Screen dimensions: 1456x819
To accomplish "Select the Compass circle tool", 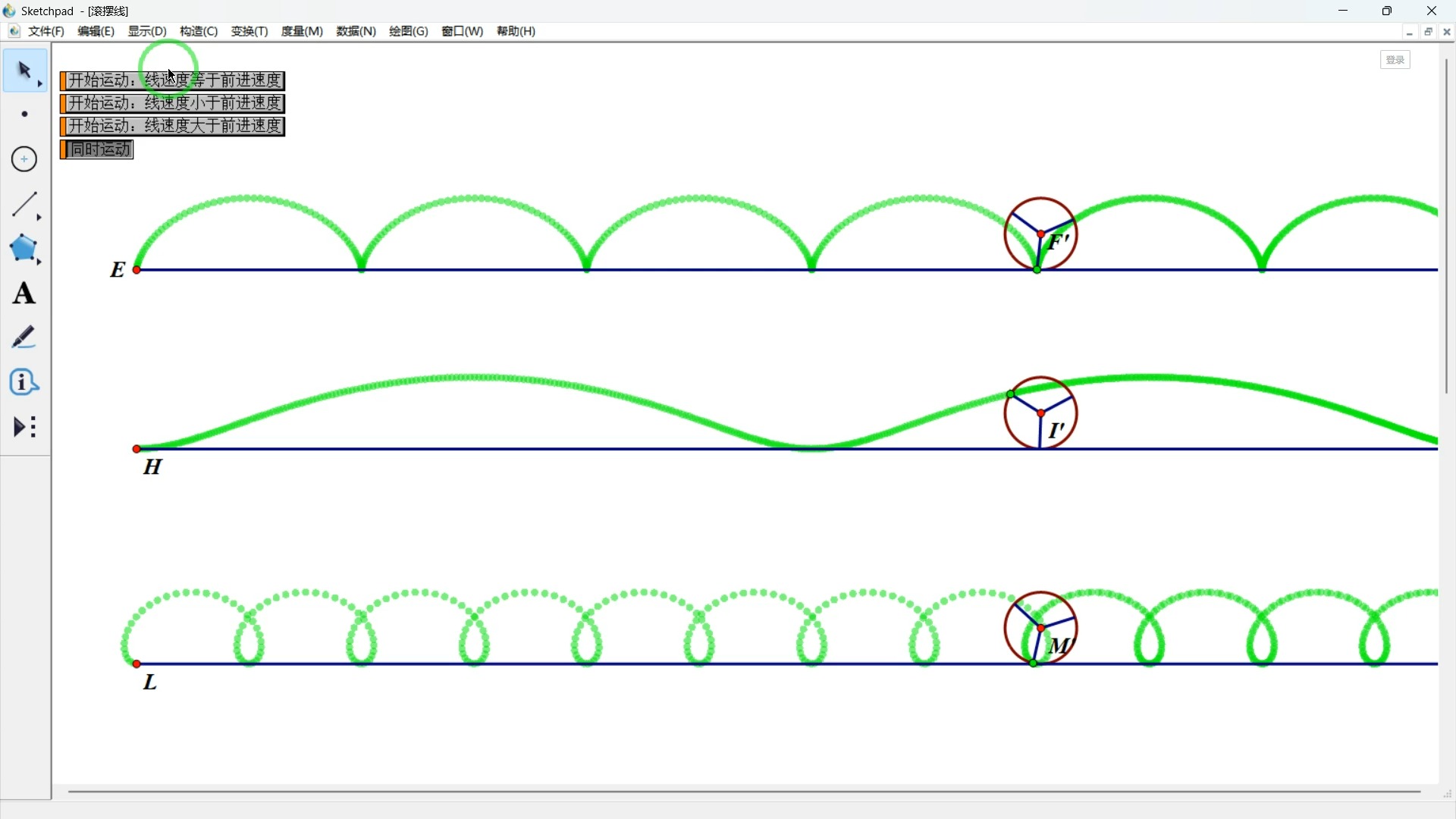I will click(24, 159).
